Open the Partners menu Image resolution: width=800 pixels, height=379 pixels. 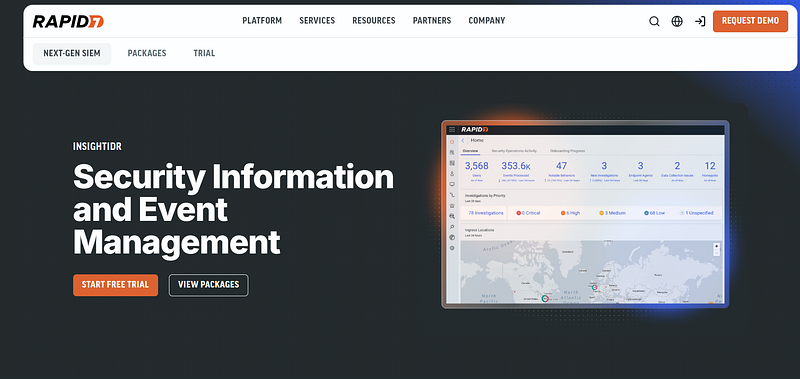432,21
